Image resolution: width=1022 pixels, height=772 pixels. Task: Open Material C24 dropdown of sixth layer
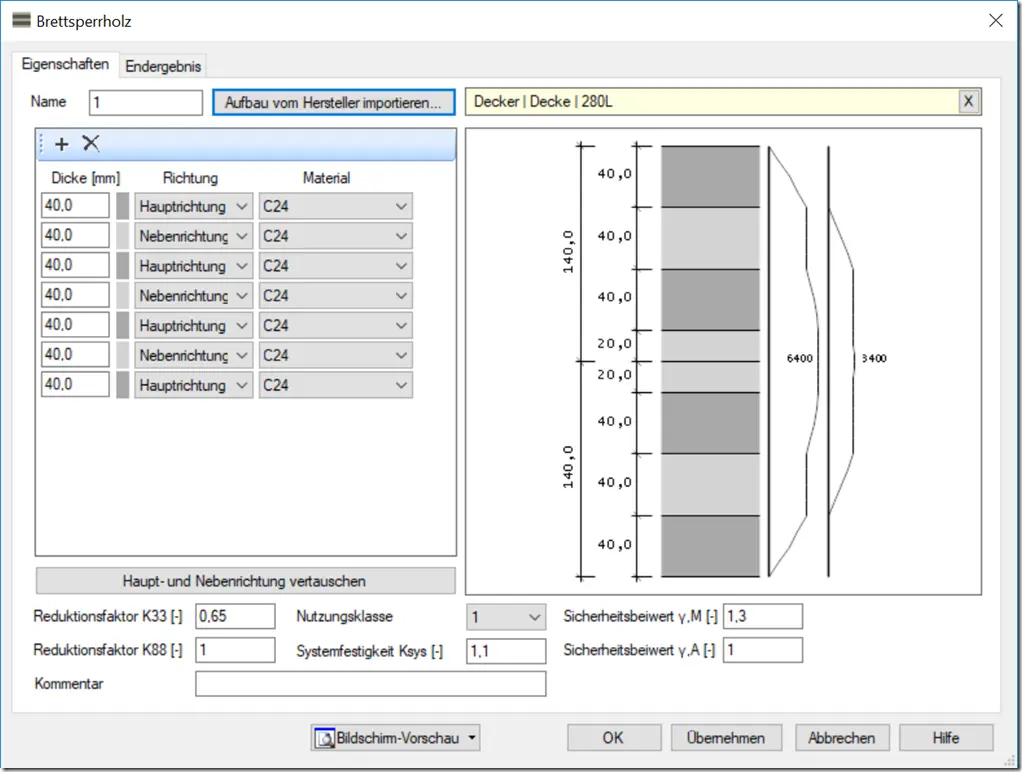click(x=336, y=355)
